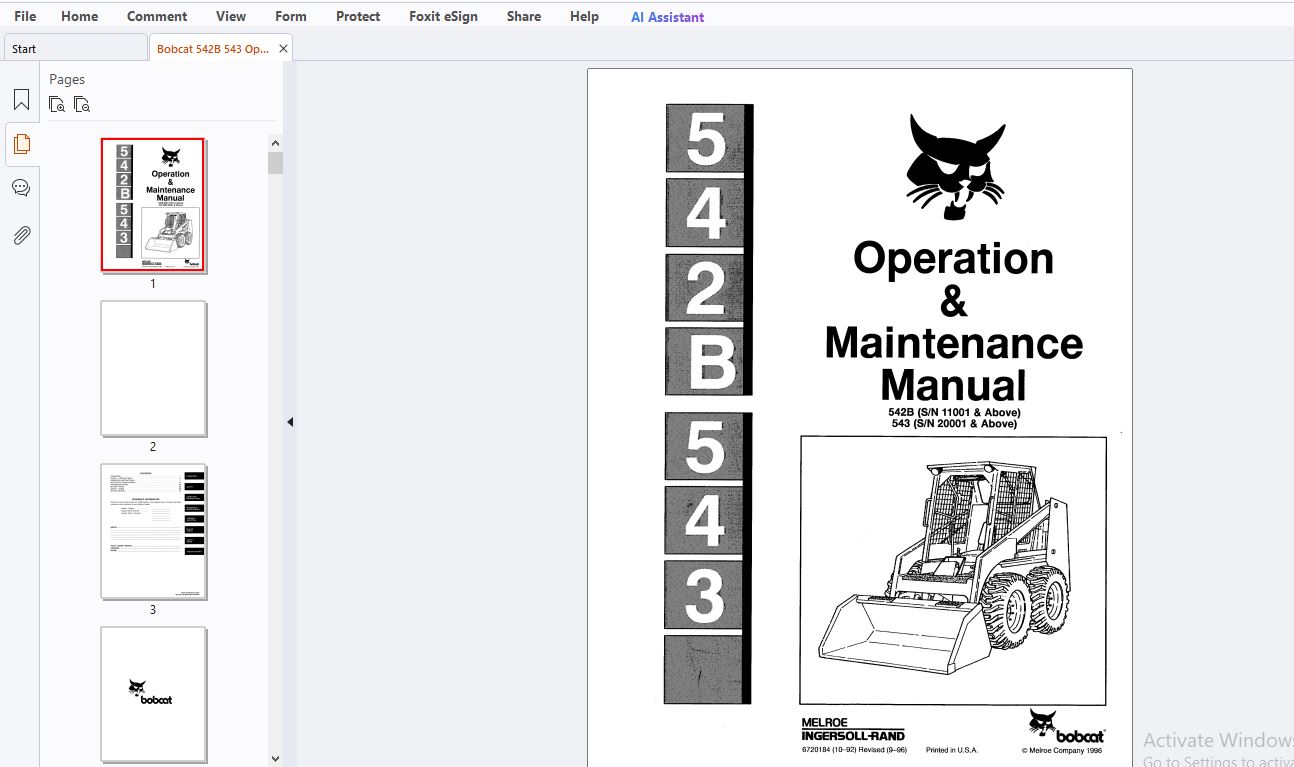The image size is (1294, 767).
Task: Switch to the Start tab
Action: coord(75,48)
